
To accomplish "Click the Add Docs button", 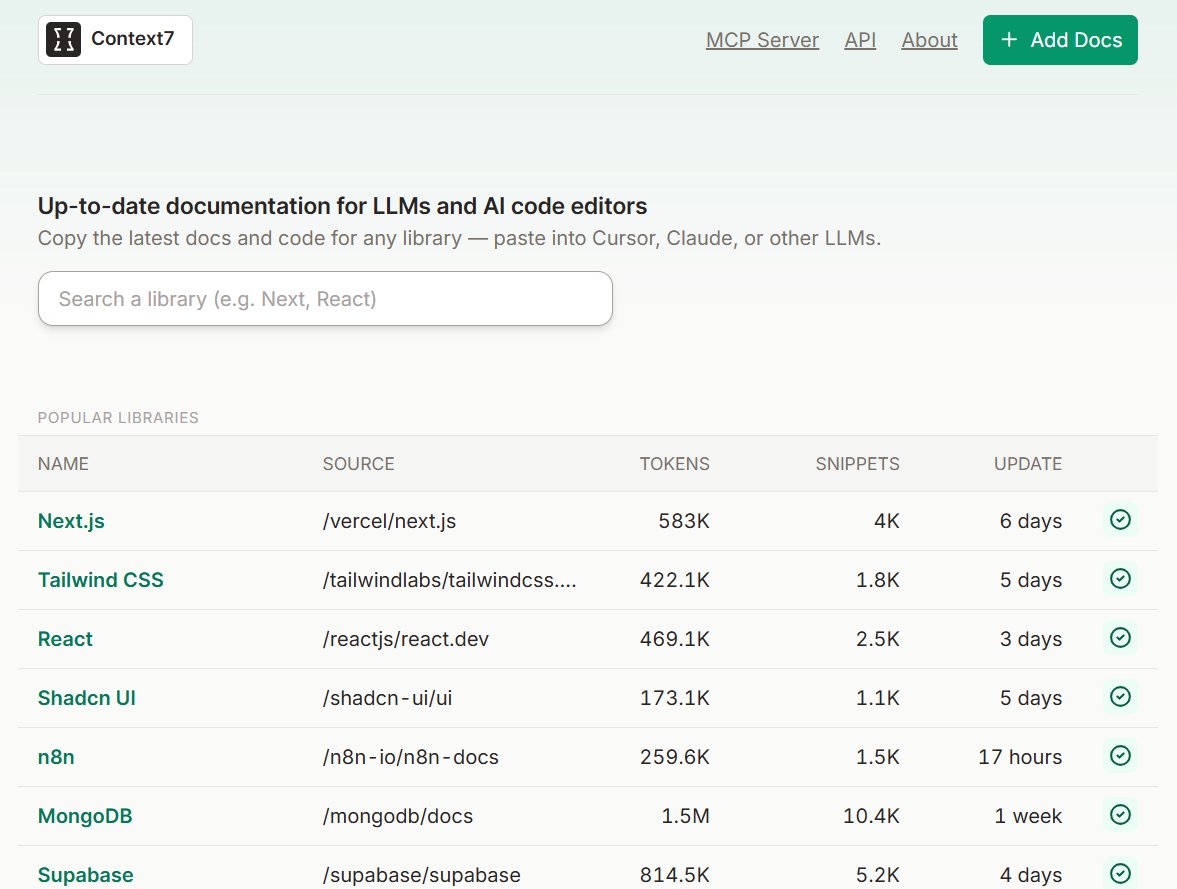I will tap(1060, 40).
